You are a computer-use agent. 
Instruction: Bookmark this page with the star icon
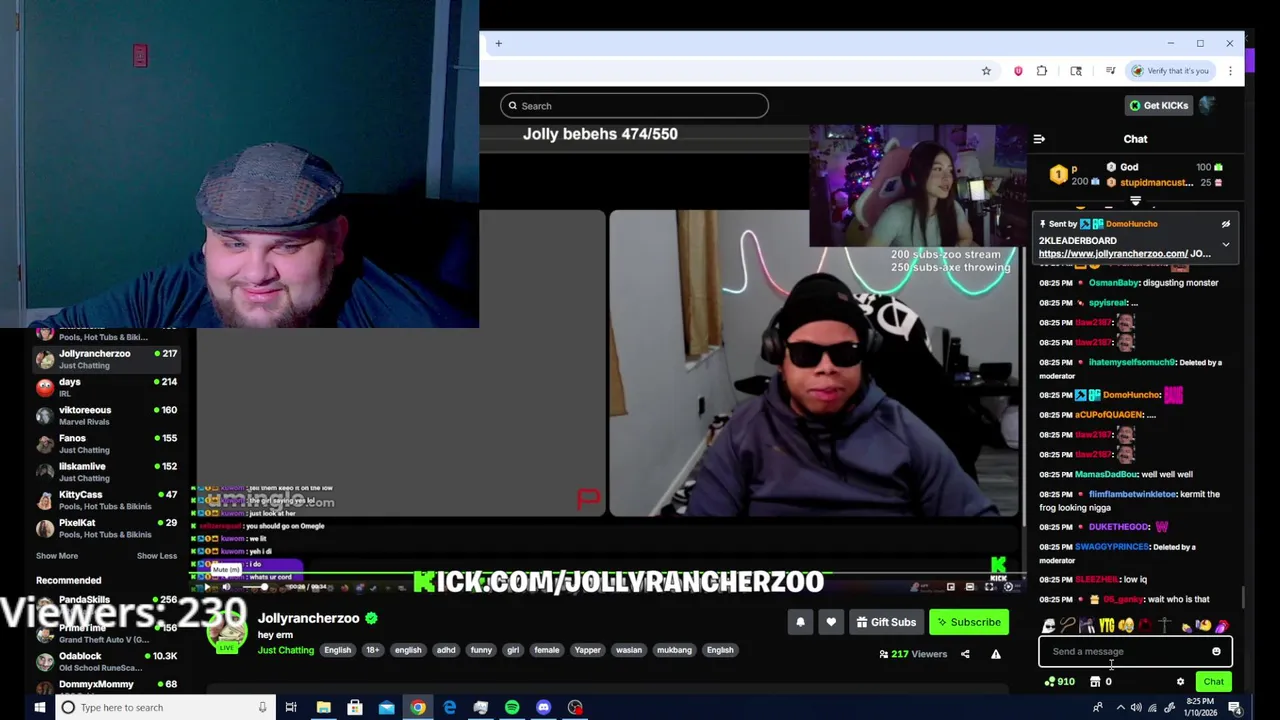tap(986, 71)
